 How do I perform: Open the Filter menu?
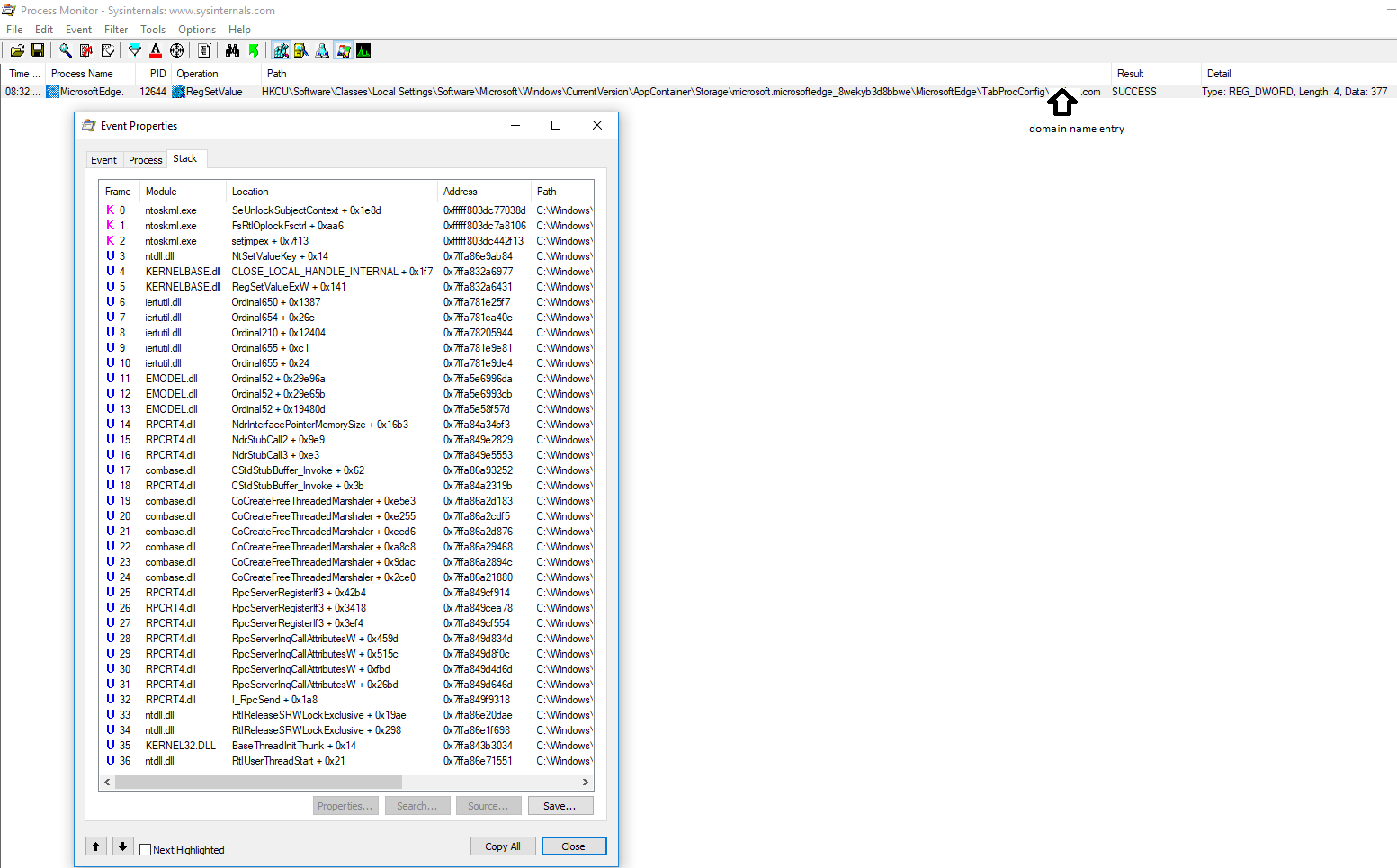pos(116,30)
